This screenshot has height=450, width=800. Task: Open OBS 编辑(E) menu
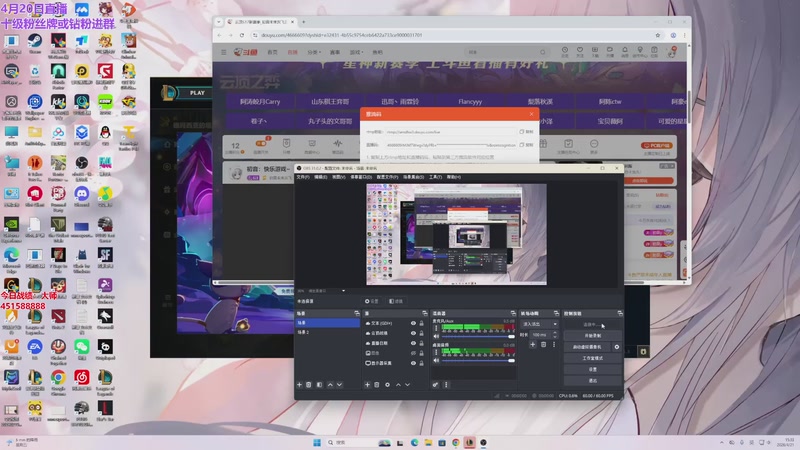coord(320,177)
